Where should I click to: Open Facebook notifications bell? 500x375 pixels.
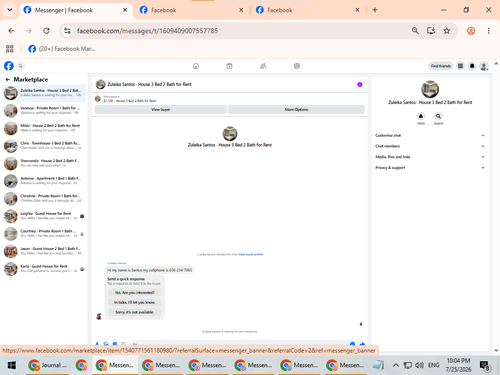tap(472, 66)
